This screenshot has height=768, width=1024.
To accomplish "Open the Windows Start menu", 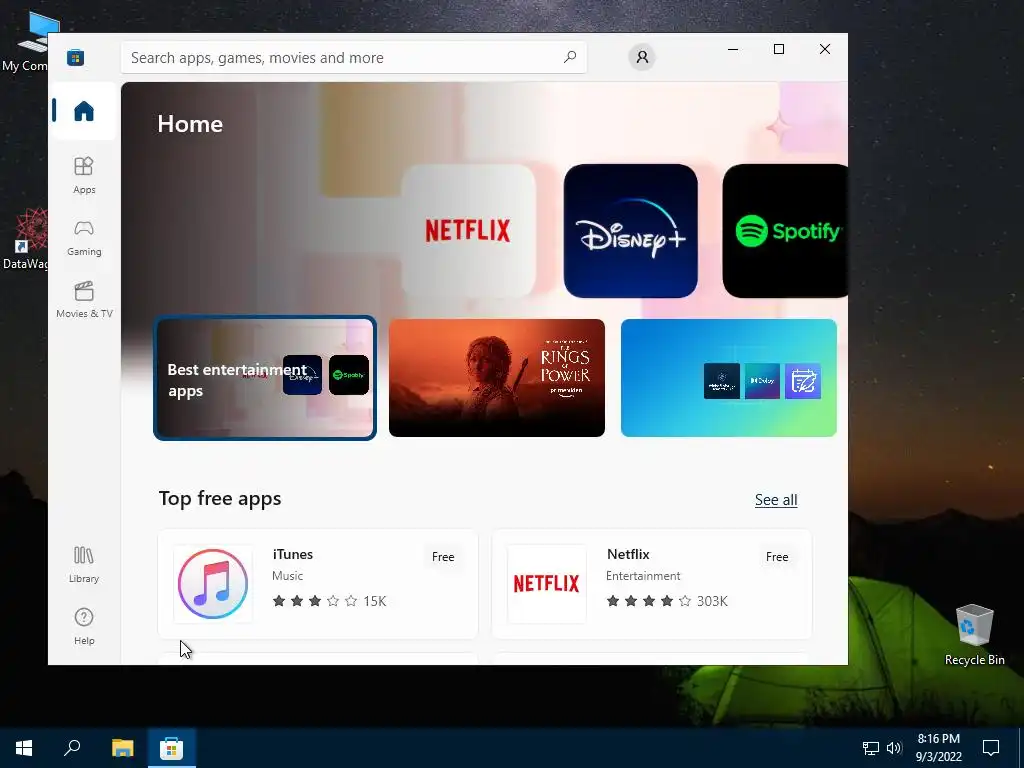I will coord(24,748).
